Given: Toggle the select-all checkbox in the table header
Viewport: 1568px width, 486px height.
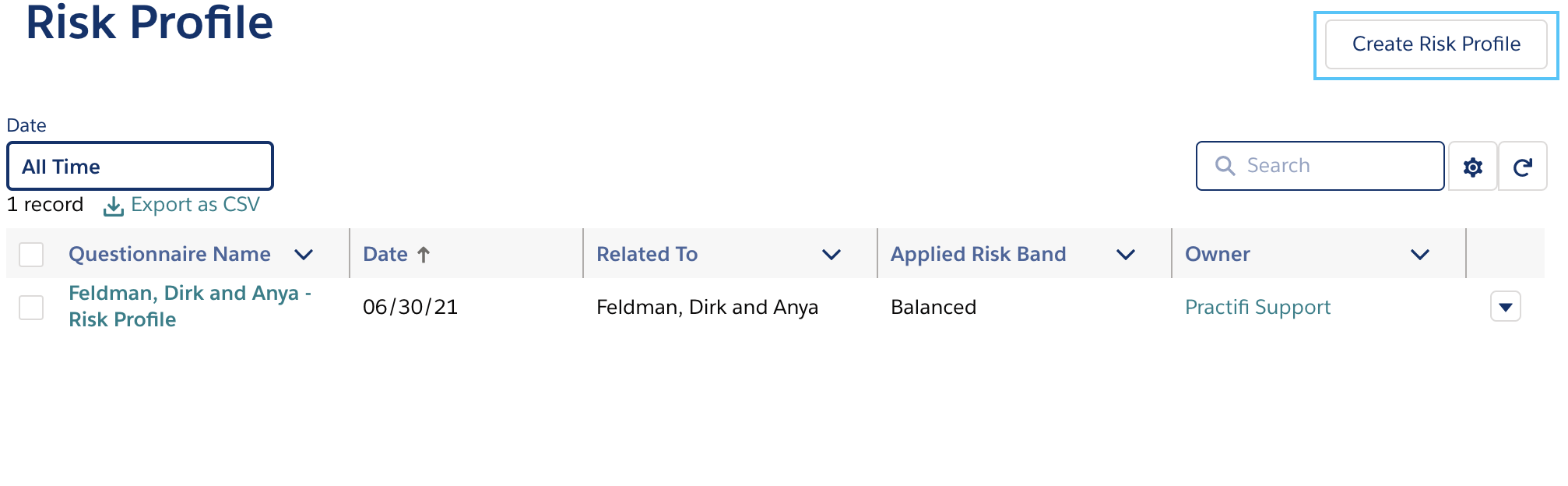Looking at the screenshot, I should pyautogui.click(x=31, y=254).
